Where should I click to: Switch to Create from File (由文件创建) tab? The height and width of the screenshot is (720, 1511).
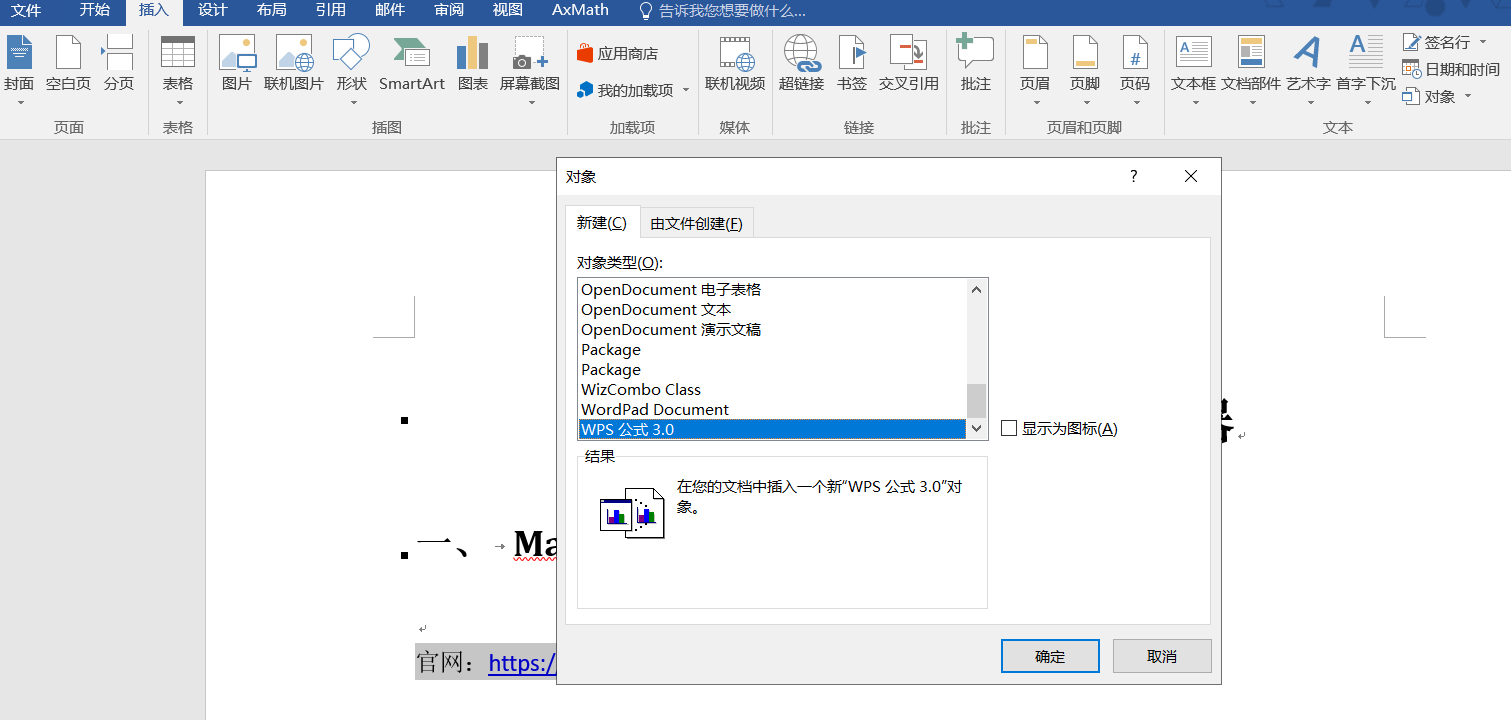click(697, 224)
